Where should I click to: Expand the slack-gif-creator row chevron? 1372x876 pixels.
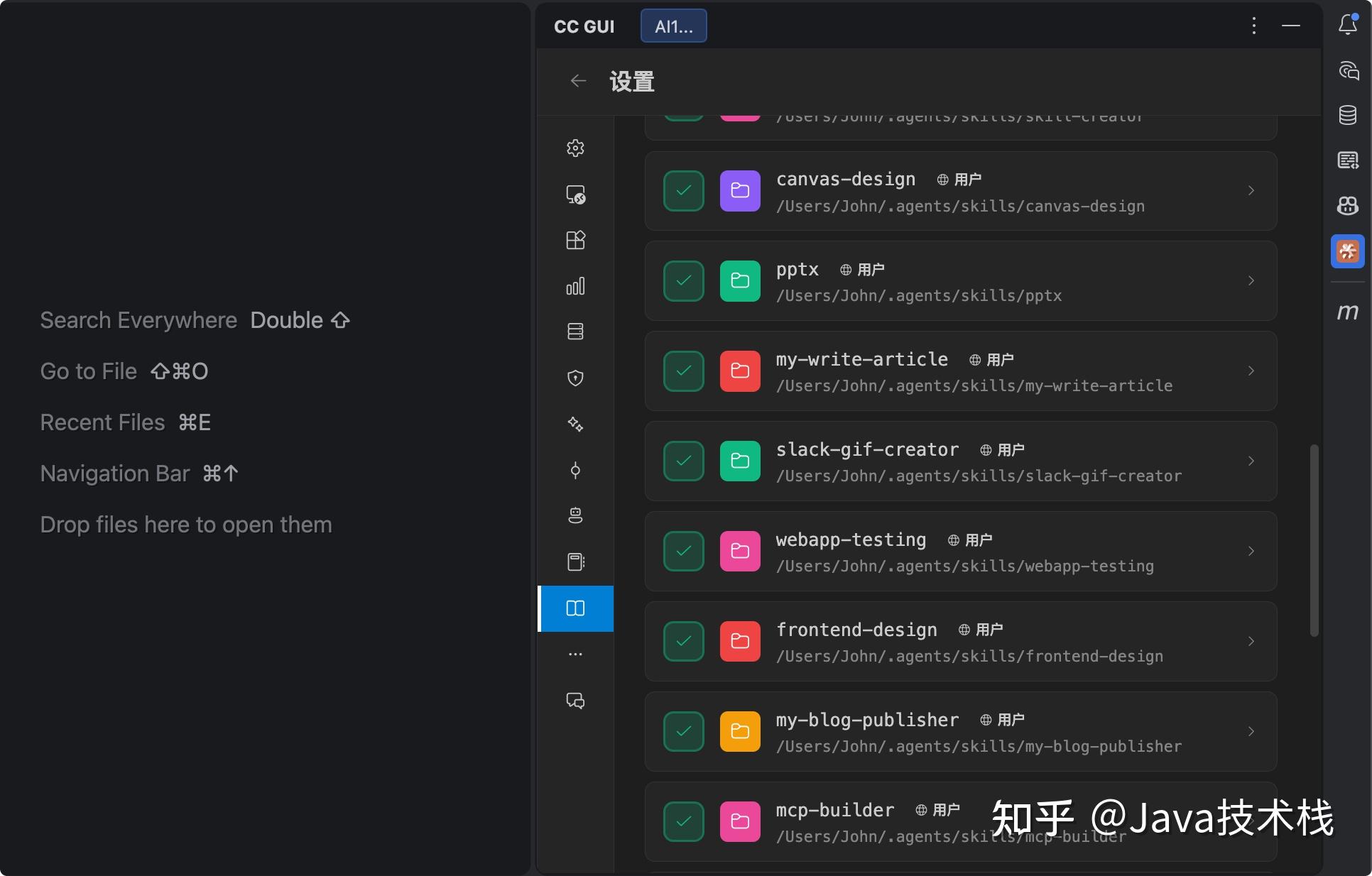(1251, 461)
